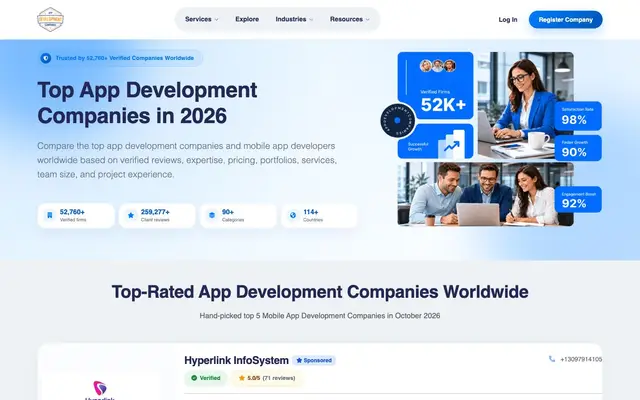640x400 pixels.
Task: Click the star icon beside 259,277+ Client reviews
Action: coord(131,215)
